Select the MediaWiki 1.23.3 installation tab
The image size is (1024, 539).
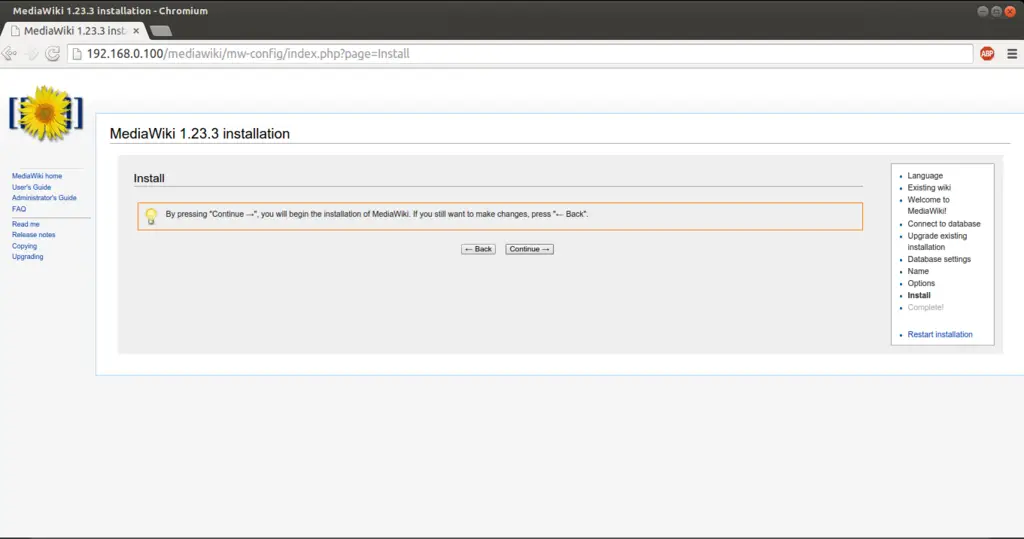point(73,31)
